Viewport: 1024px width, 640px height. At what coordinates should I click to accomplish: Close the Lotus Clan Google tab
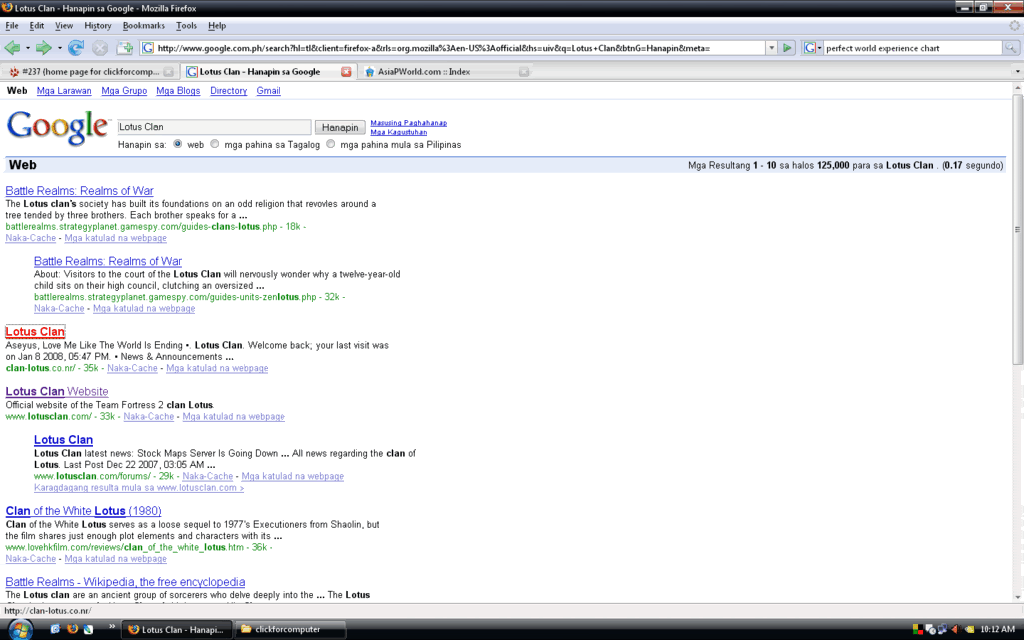tap(346, 72)
